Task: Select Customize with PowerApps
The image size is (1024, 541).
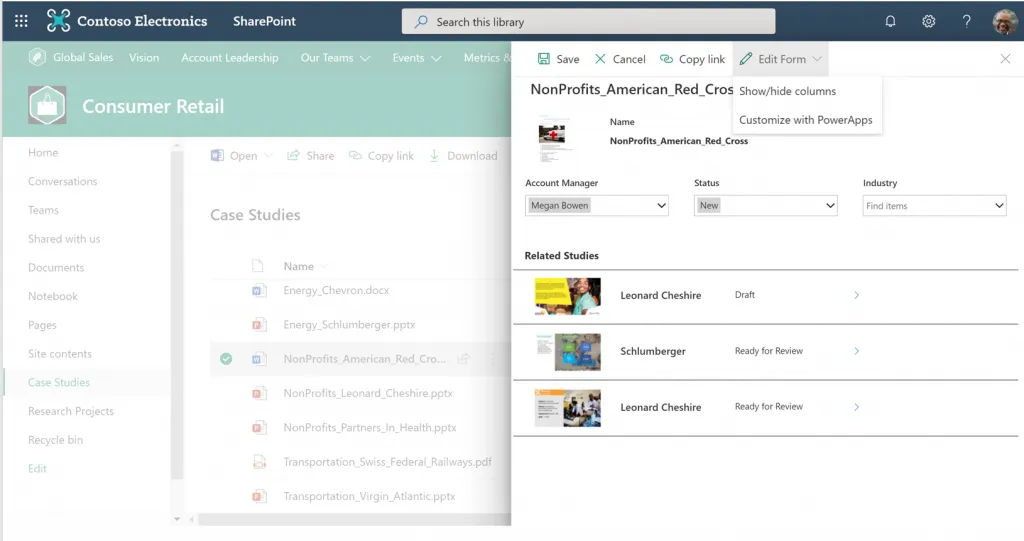Action: coord(806,120)
